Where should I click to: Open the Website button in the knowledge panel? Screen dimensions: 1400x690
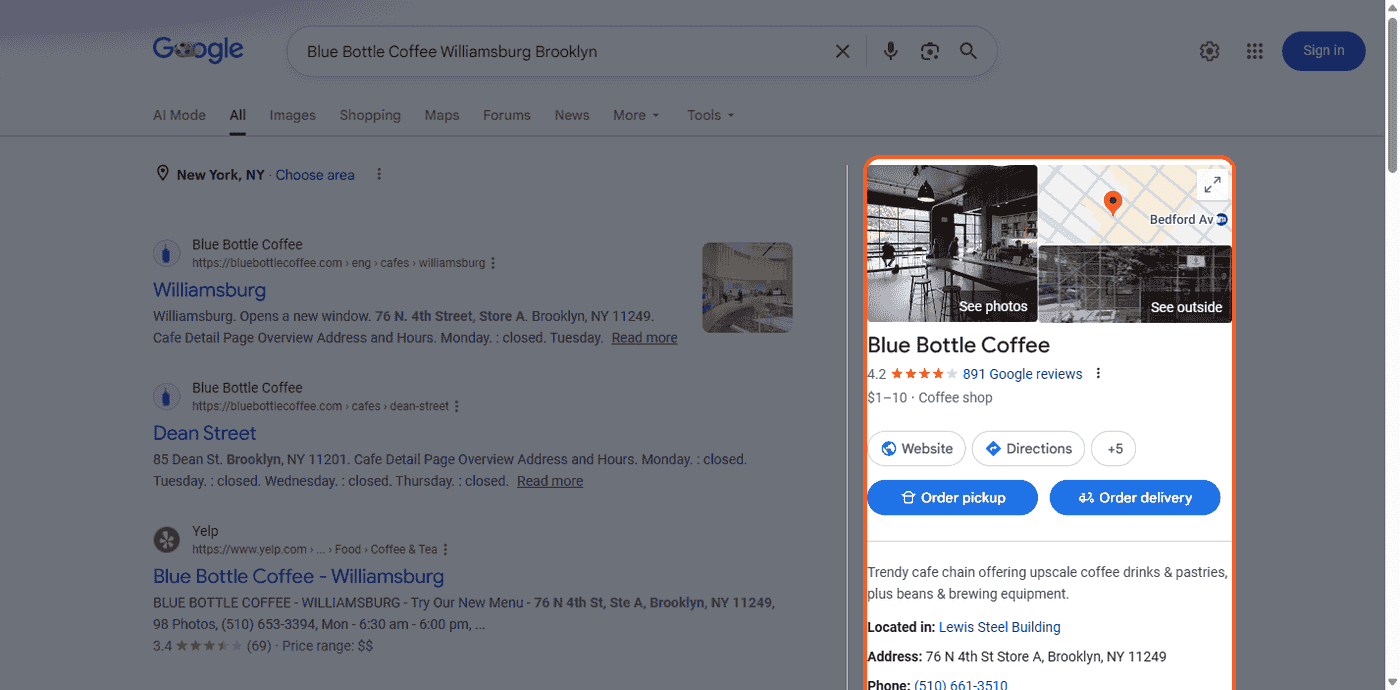[917, 449]
